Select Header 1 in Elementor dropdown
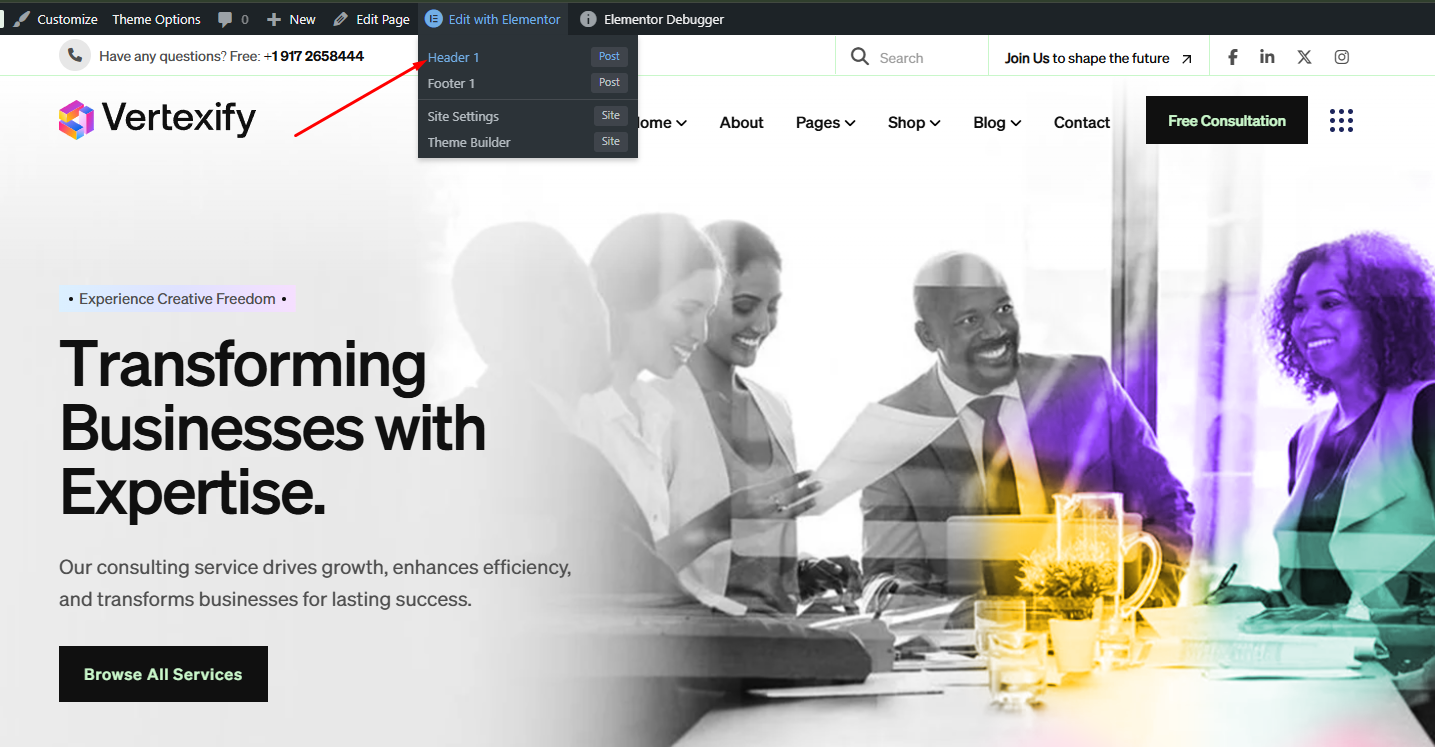 (x=453, y=57)
